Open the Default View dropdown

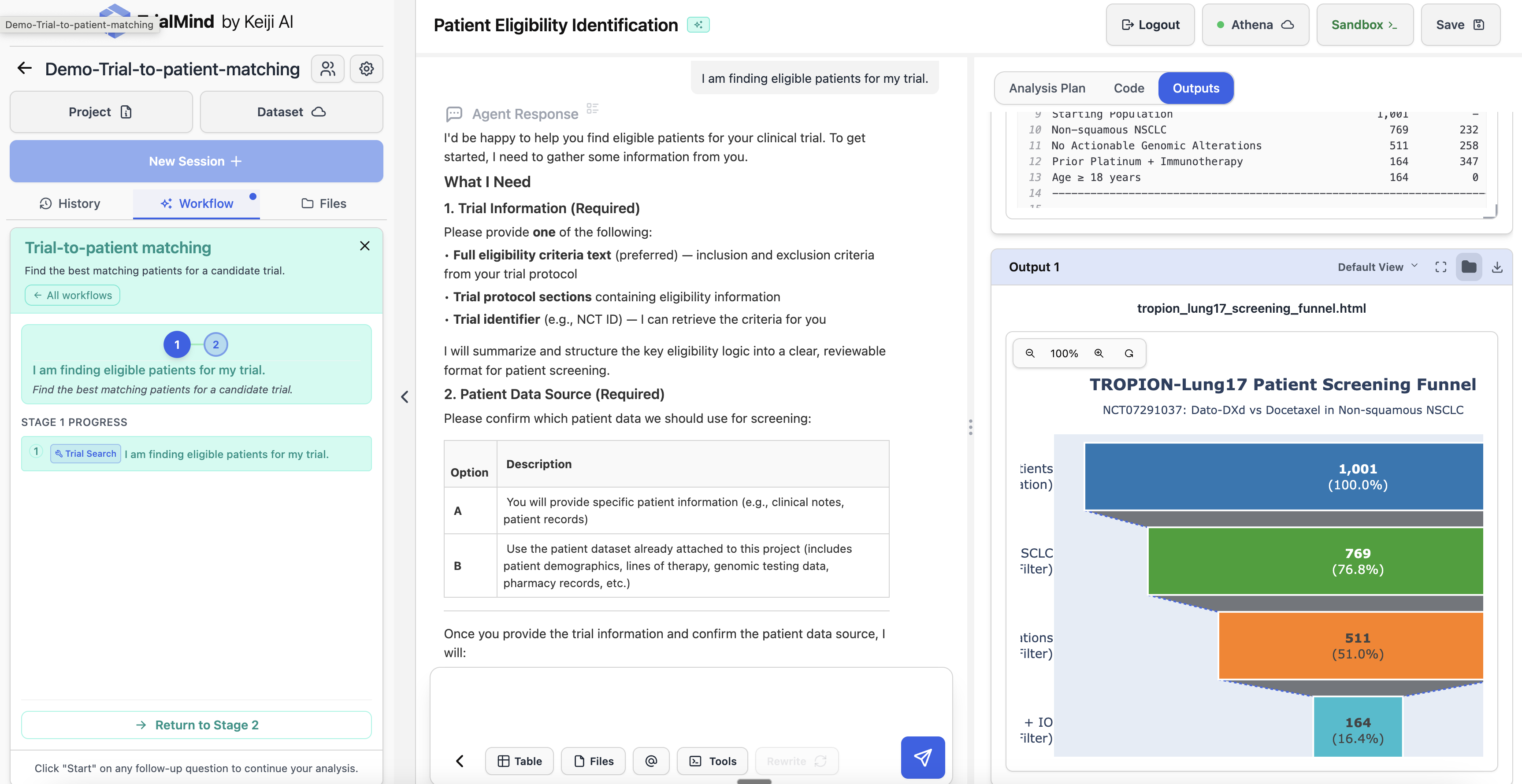pyautogui.click(x=1377, y=267)
